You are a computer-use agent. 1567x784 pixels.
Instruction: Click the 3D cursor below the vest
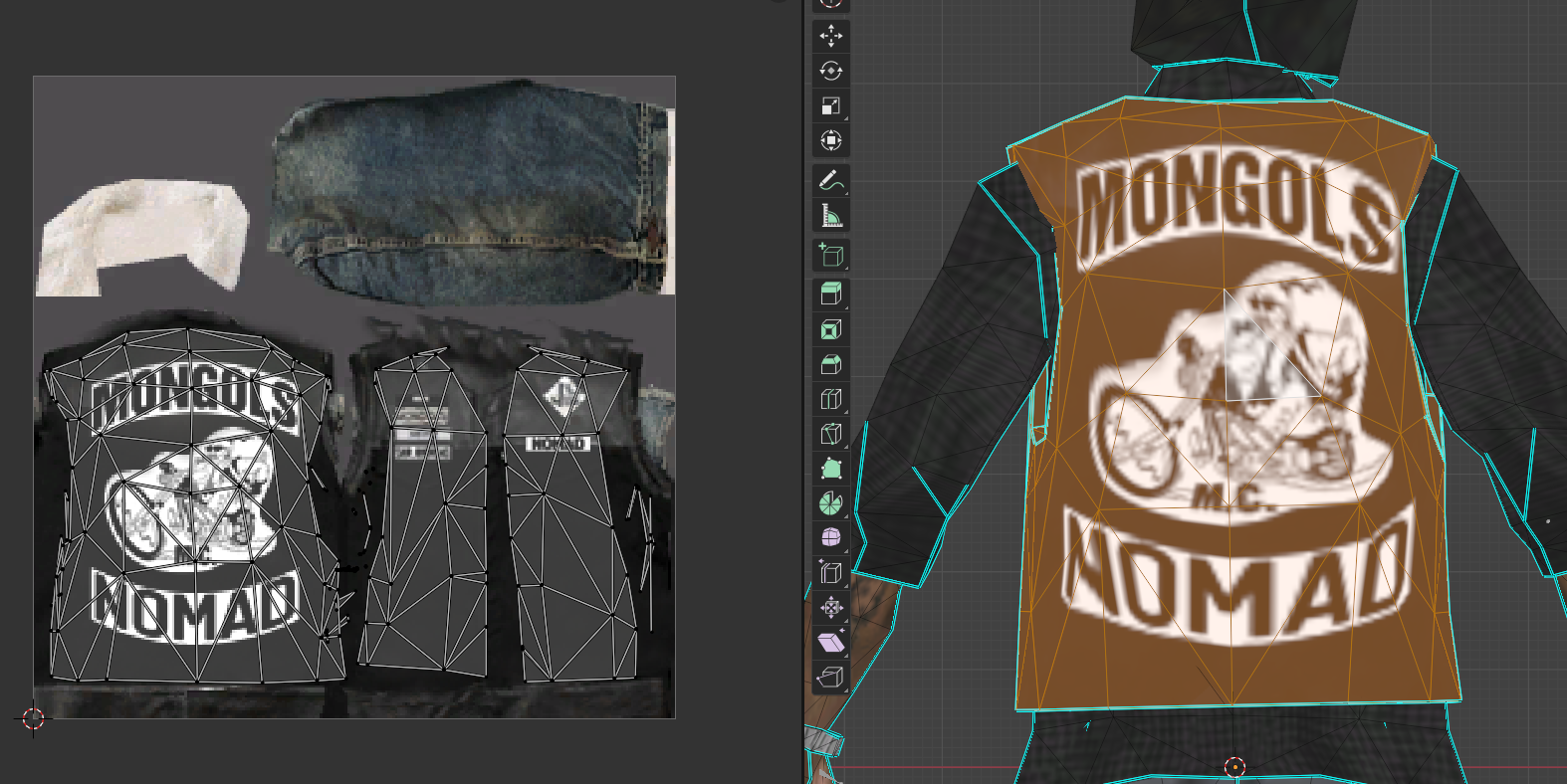tap(1234, 766)
